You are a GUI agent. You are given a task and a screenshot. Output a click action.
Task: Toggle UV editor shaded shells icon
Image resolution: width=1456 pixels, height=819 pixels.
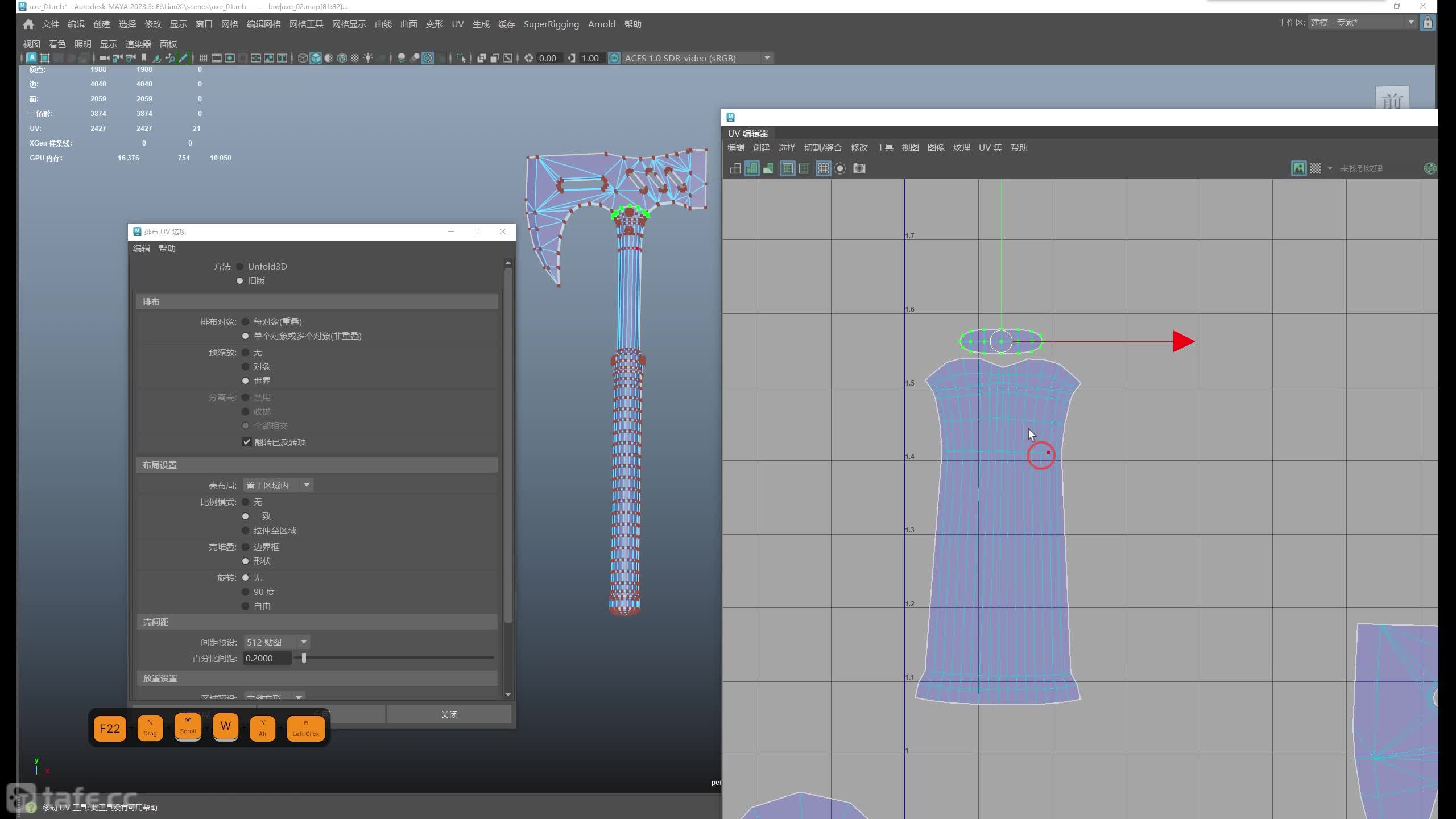[x=751, y=168]
